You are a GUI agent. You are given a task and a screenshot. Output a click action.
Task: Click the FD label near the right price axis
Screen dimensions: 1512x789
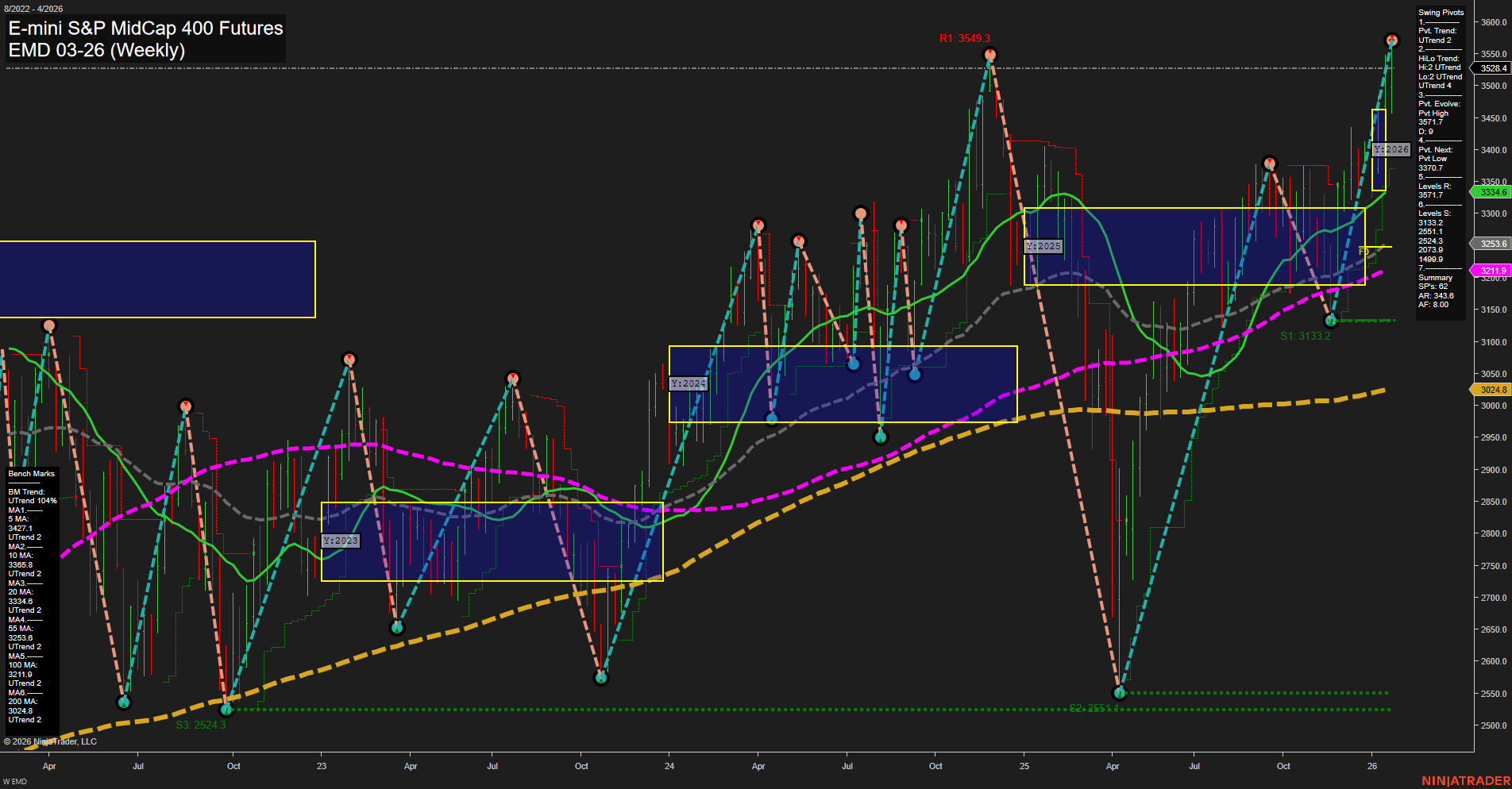pyautogui.click(x=1364, y=250)
